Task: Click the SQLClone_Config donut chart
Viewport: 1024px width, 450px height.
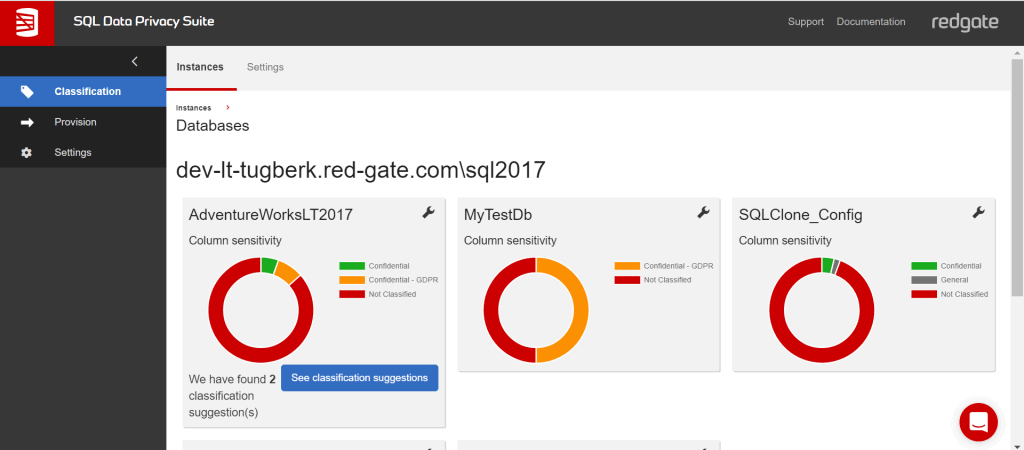Action: point(822,310)
